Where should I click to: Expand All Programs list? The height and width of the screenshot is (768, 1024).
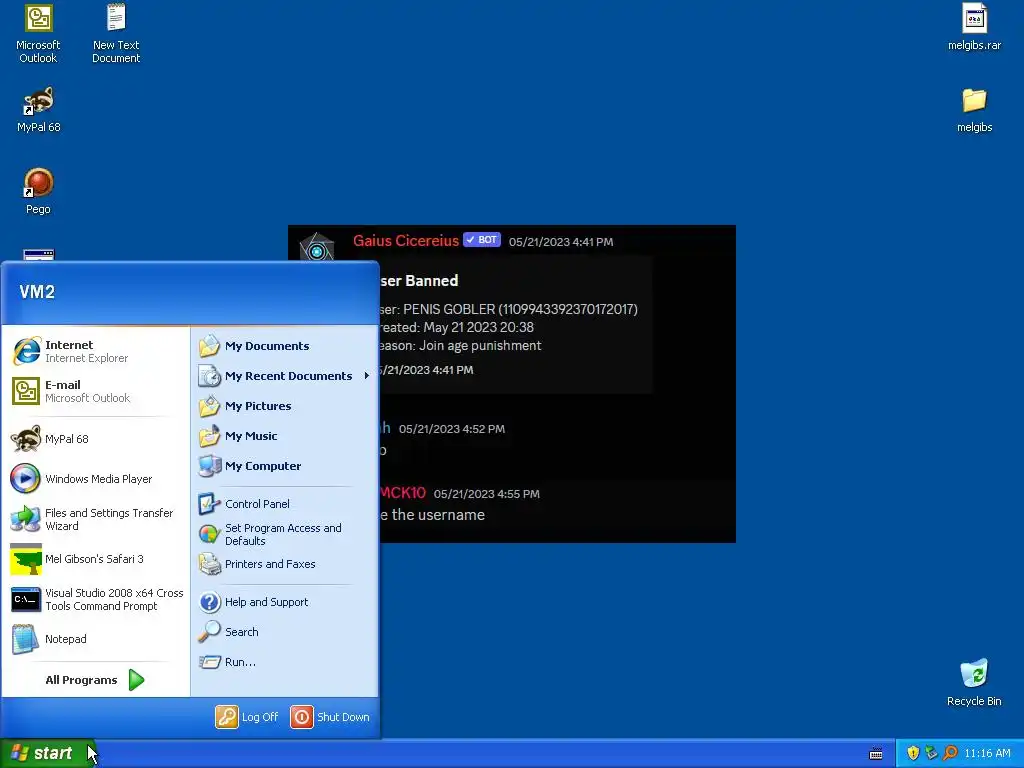95,680
